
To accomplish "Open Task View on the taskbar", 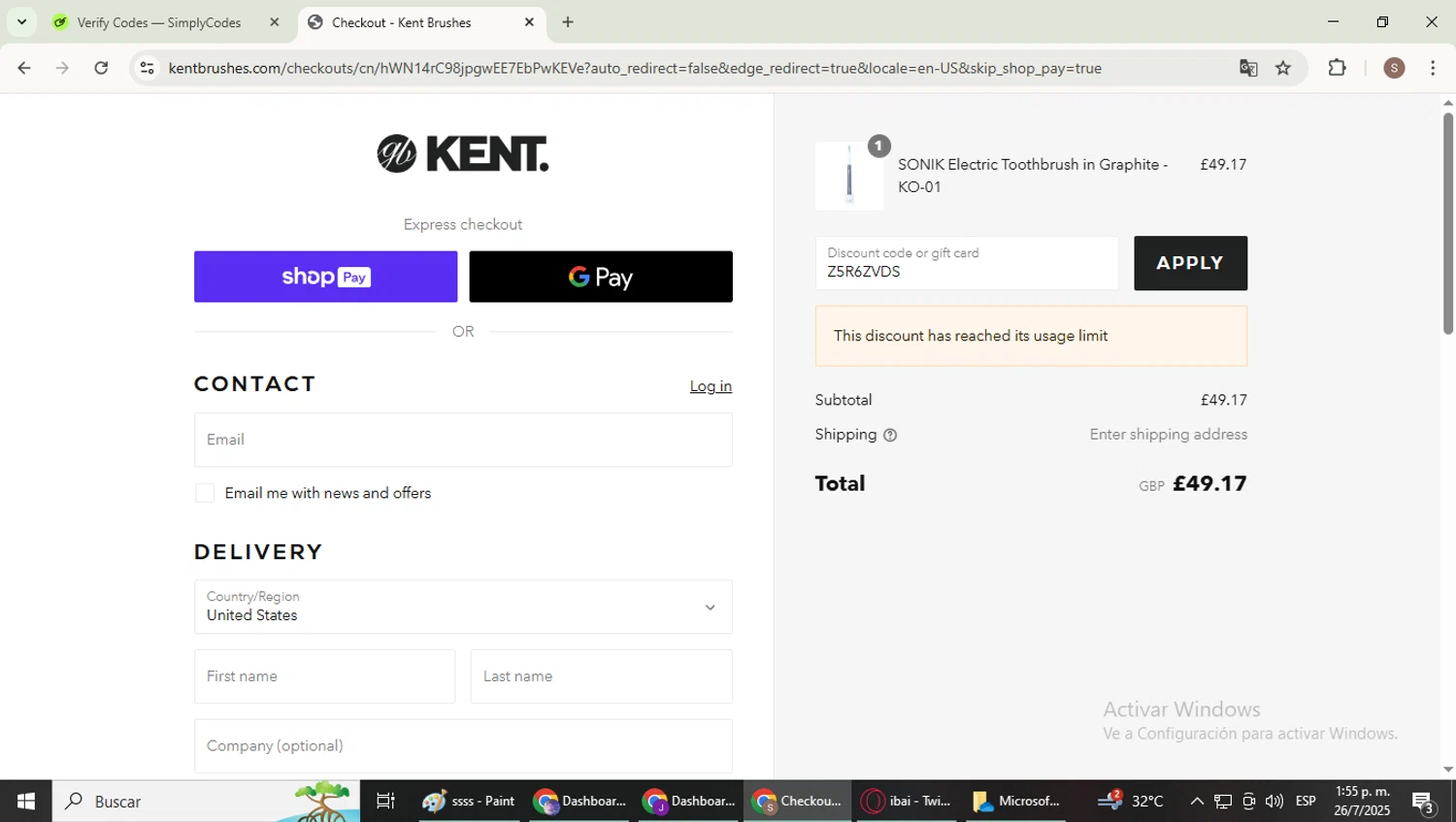I will pos(385,801).
